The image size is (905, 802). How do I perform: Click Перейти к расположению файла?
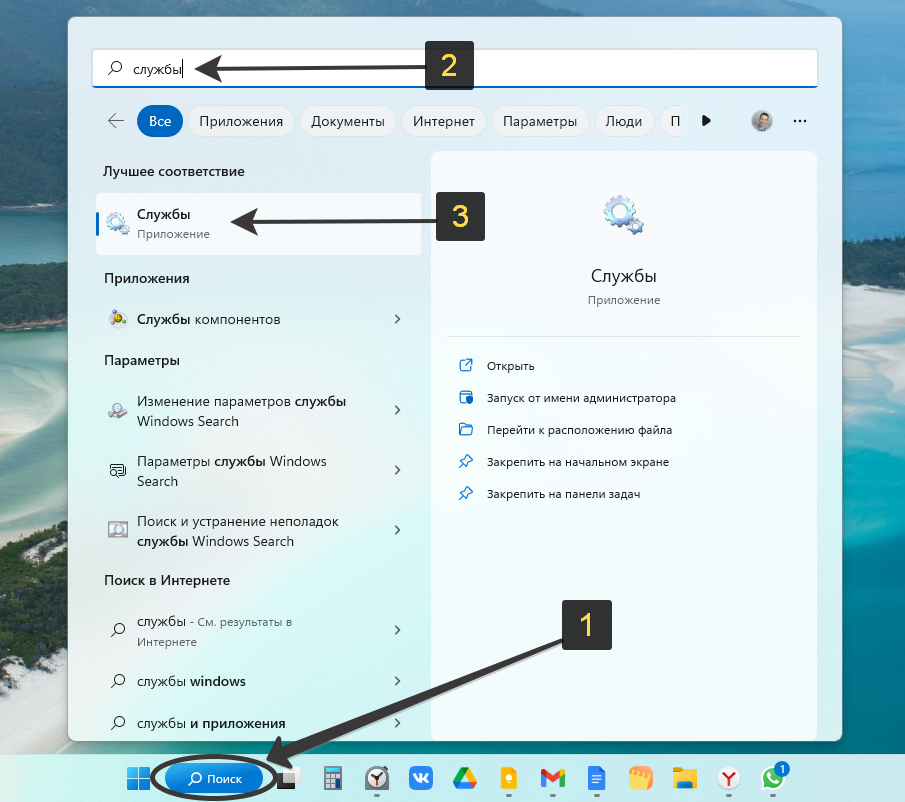(579, 430)
